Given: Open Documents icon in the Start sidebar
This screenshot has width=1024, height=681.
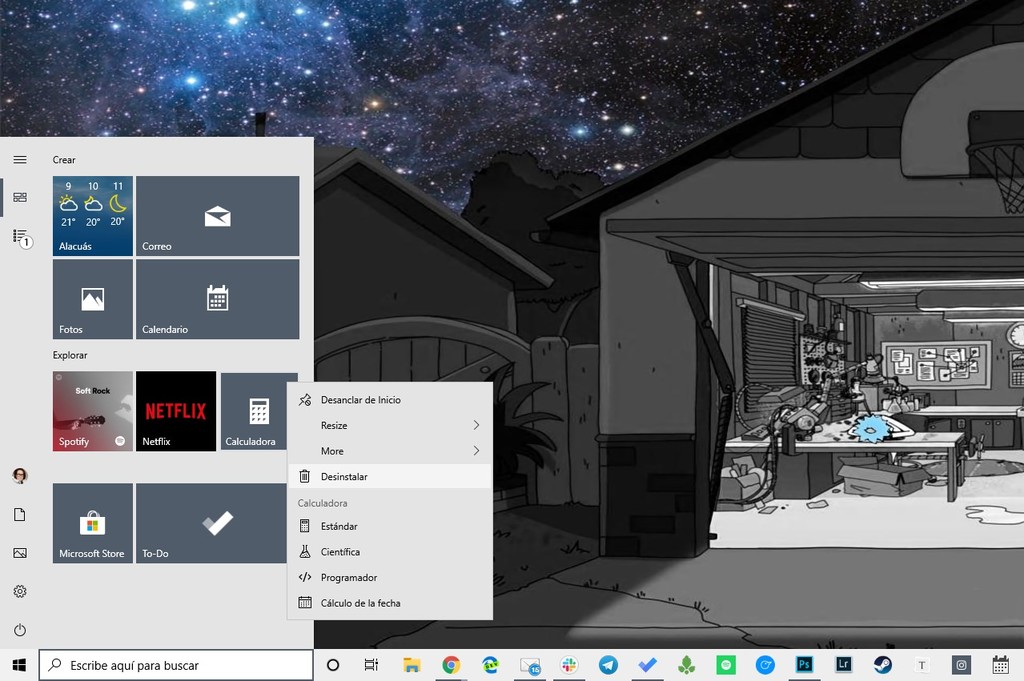Looking at the screenshot, I should [19, 513].
